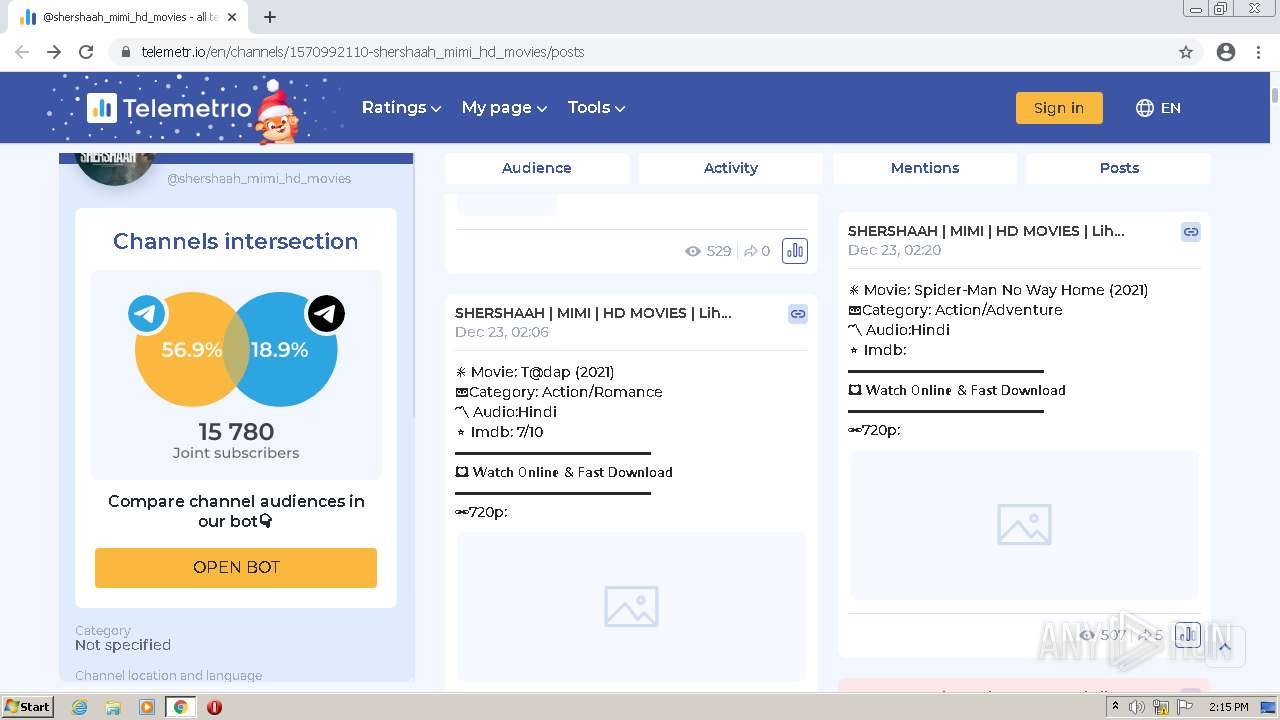Image resolution: width=1280 pixels, height=720 pixels.
Task: Open statistics icon of the 529 views post
Action: pos(795,251)
